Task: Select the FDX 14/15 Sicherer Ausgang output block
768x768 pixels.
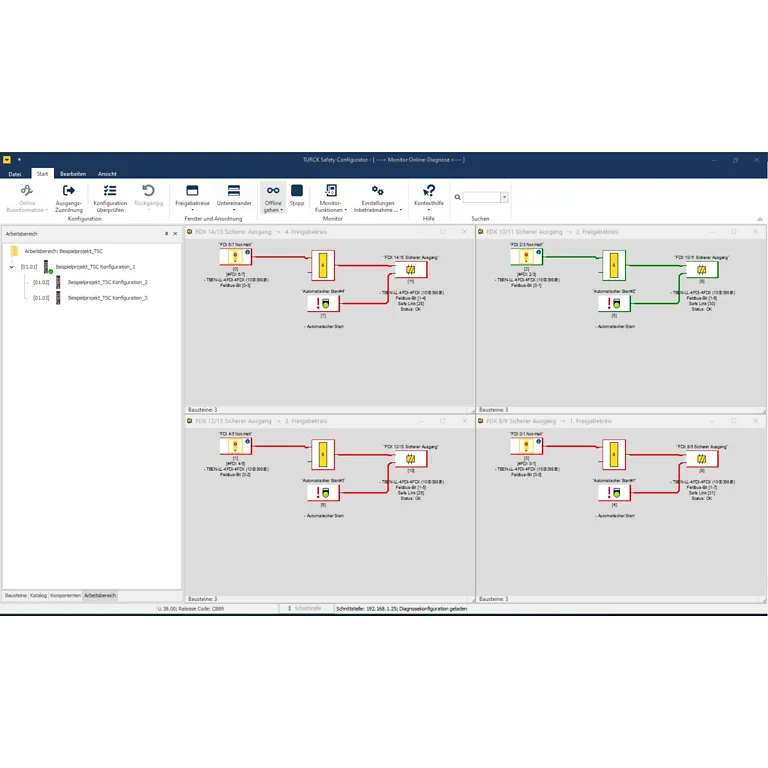Action: [x=411, y=269]
